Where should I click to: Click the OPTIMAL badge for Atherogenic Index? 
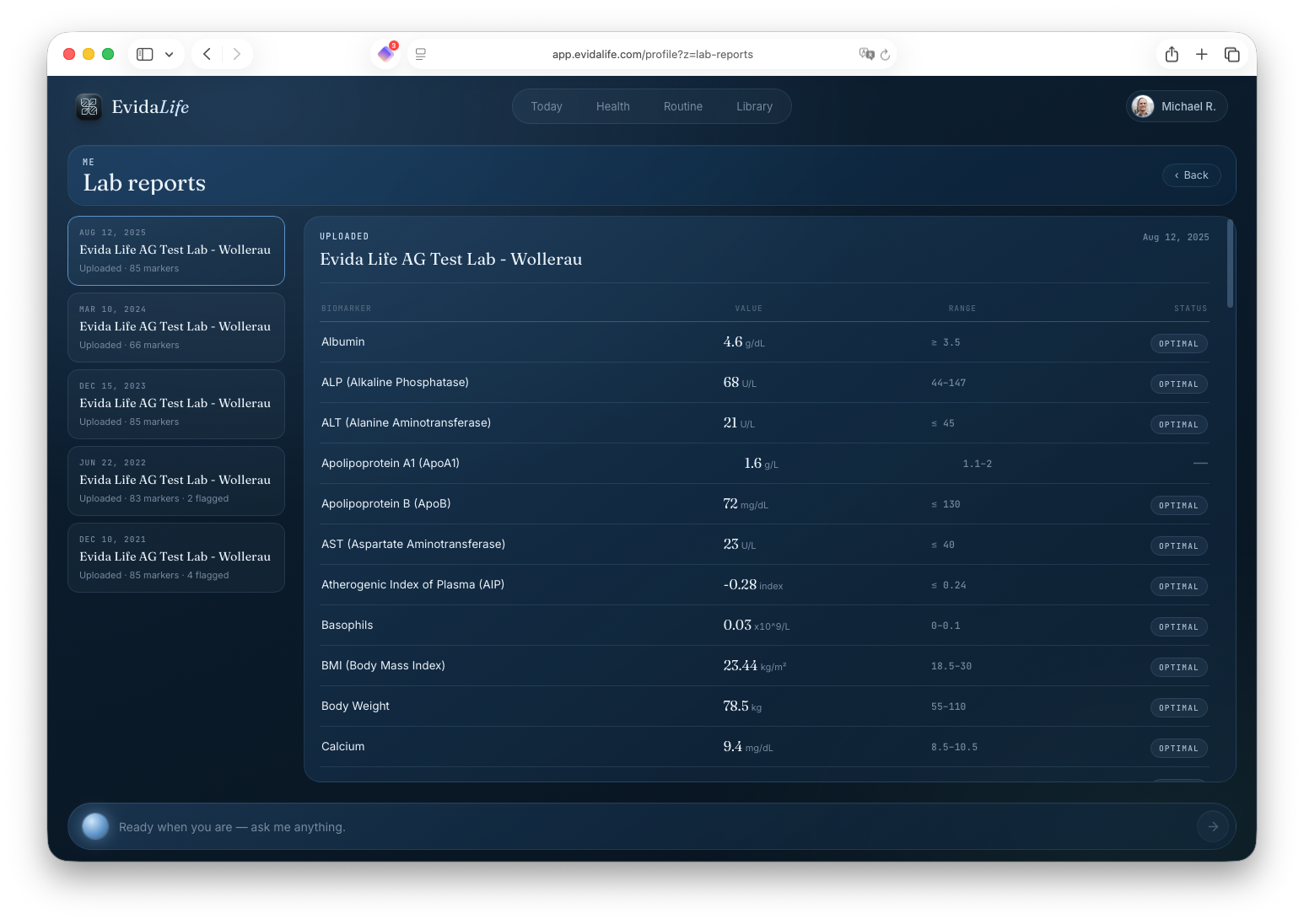(x=1178, y=586)
